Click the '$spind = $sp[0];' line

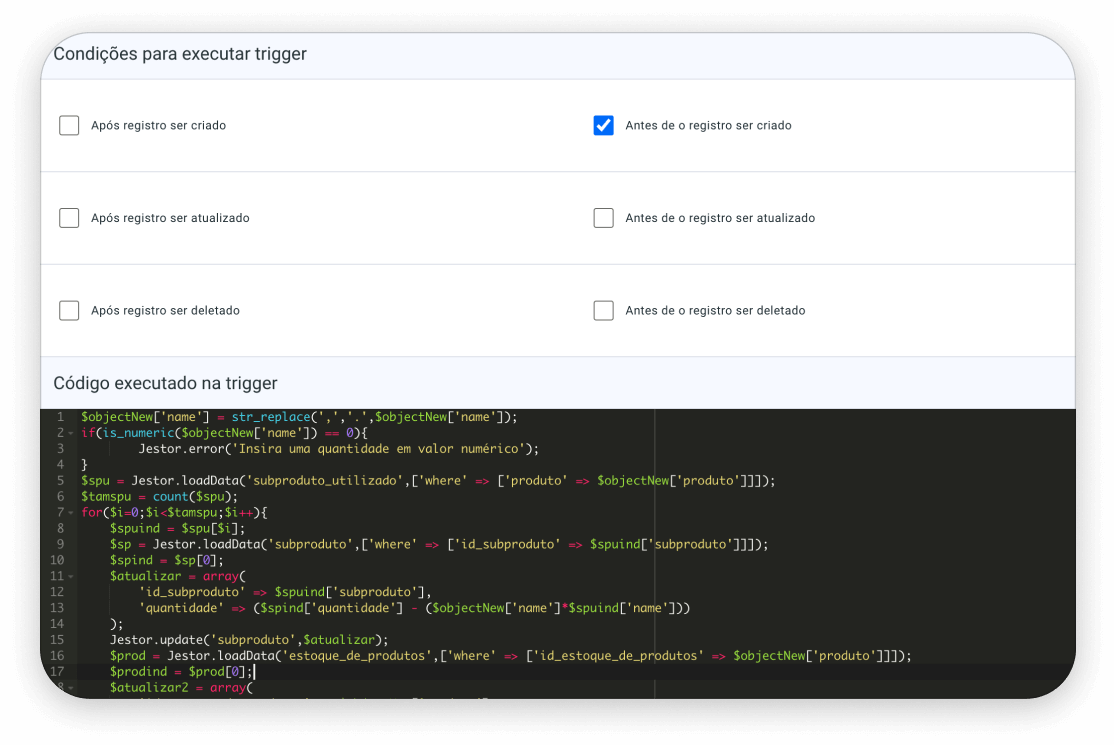point(166,560)
